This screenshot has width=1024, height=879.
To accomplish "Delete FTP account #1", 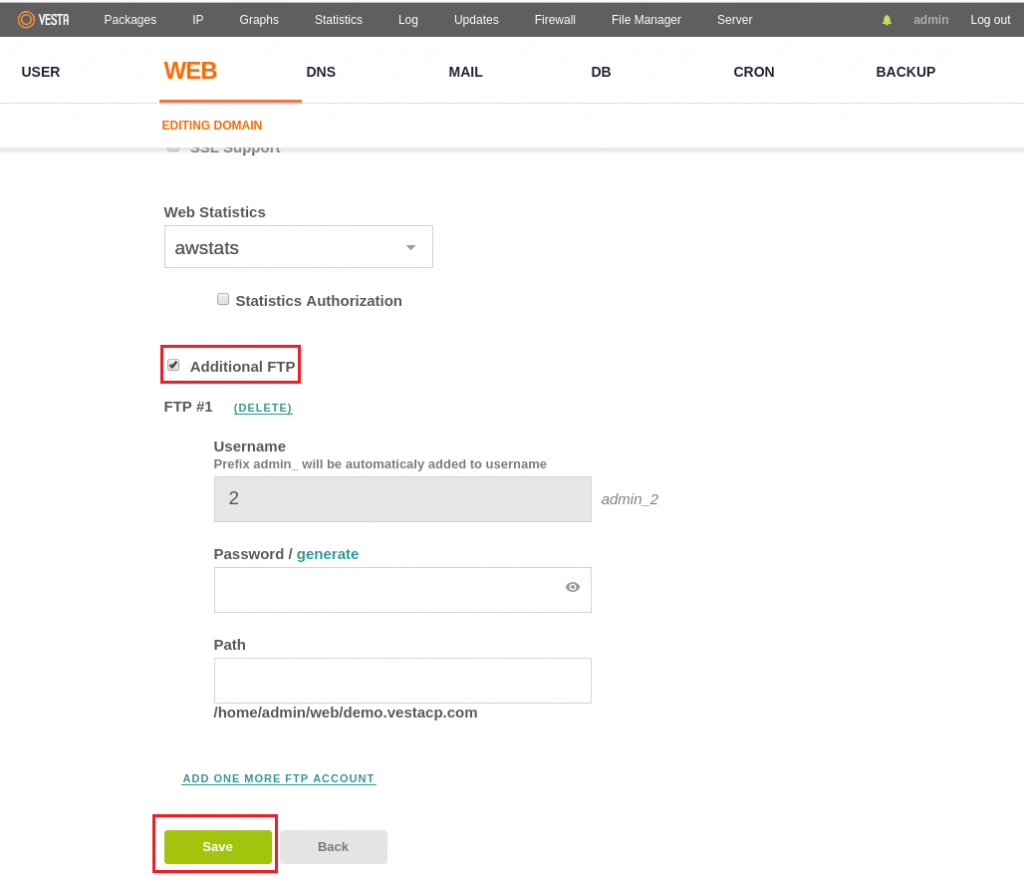I will tap(262, 407).
